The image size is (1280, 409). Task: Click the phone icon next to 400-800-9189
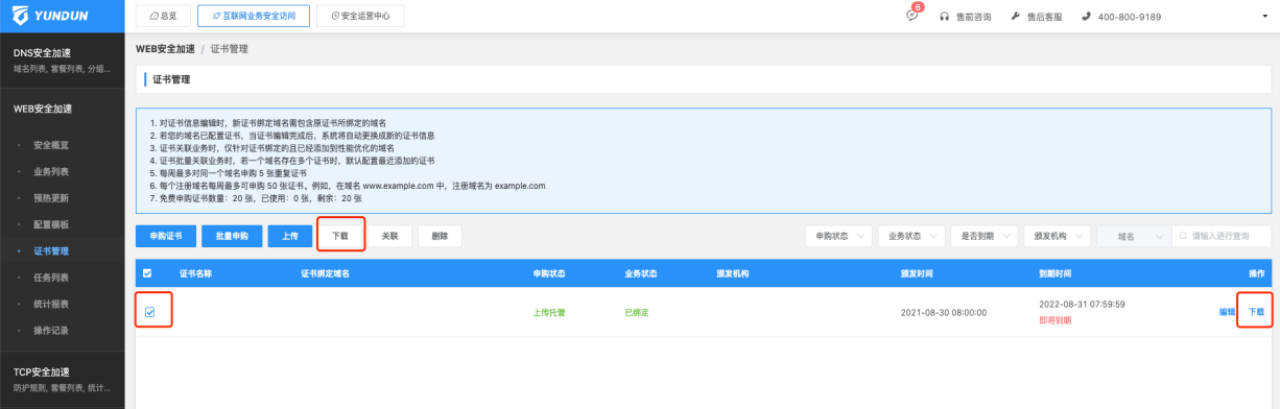tap(1084, 16)
